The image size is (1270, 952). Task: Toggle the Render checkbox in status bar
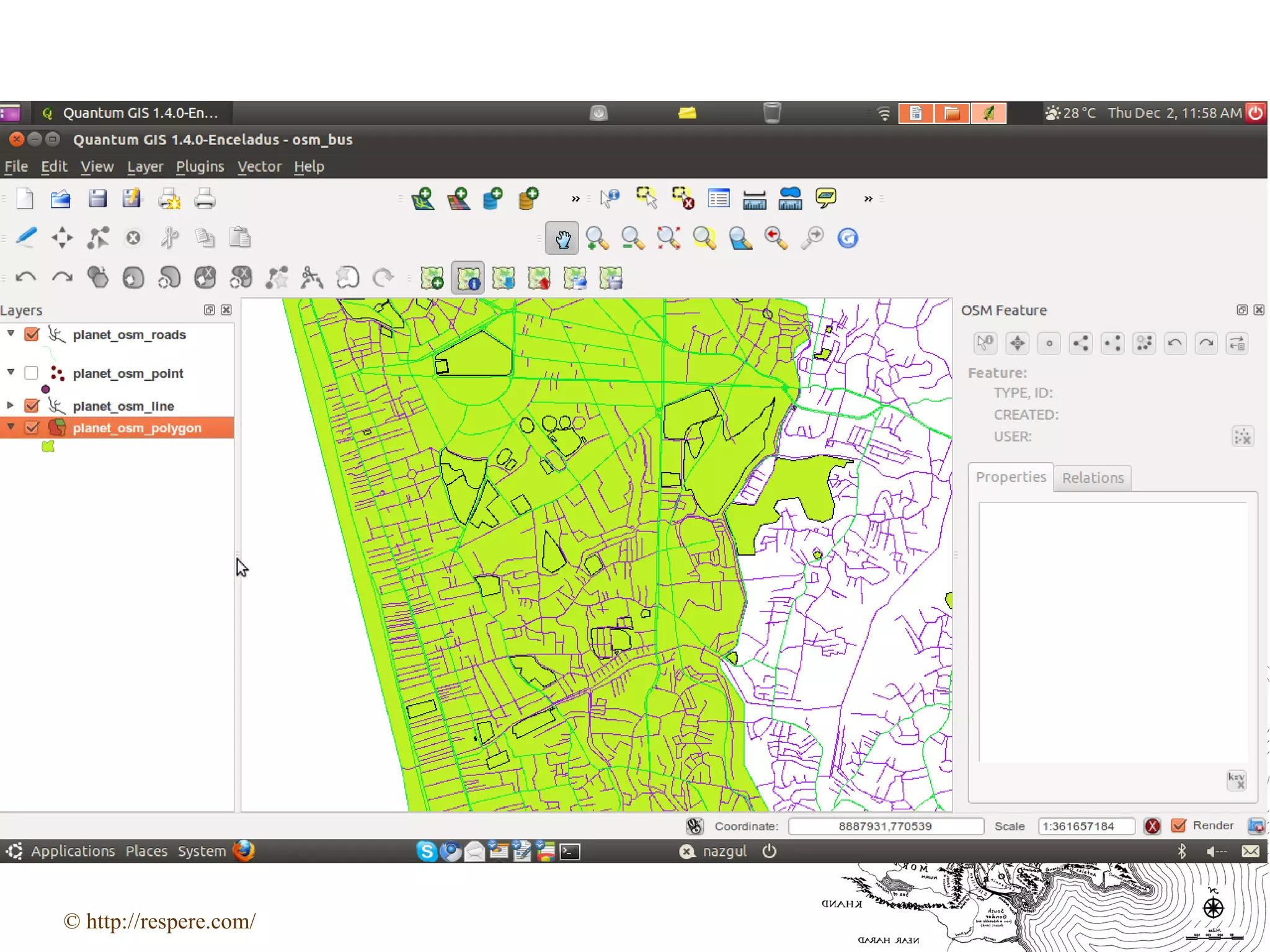[x=1178, y=825]
